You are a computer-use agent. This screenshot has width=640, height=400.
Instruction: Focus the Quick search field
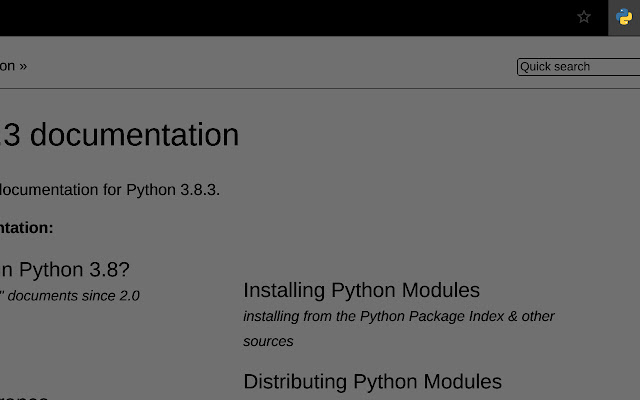point(578,67)
